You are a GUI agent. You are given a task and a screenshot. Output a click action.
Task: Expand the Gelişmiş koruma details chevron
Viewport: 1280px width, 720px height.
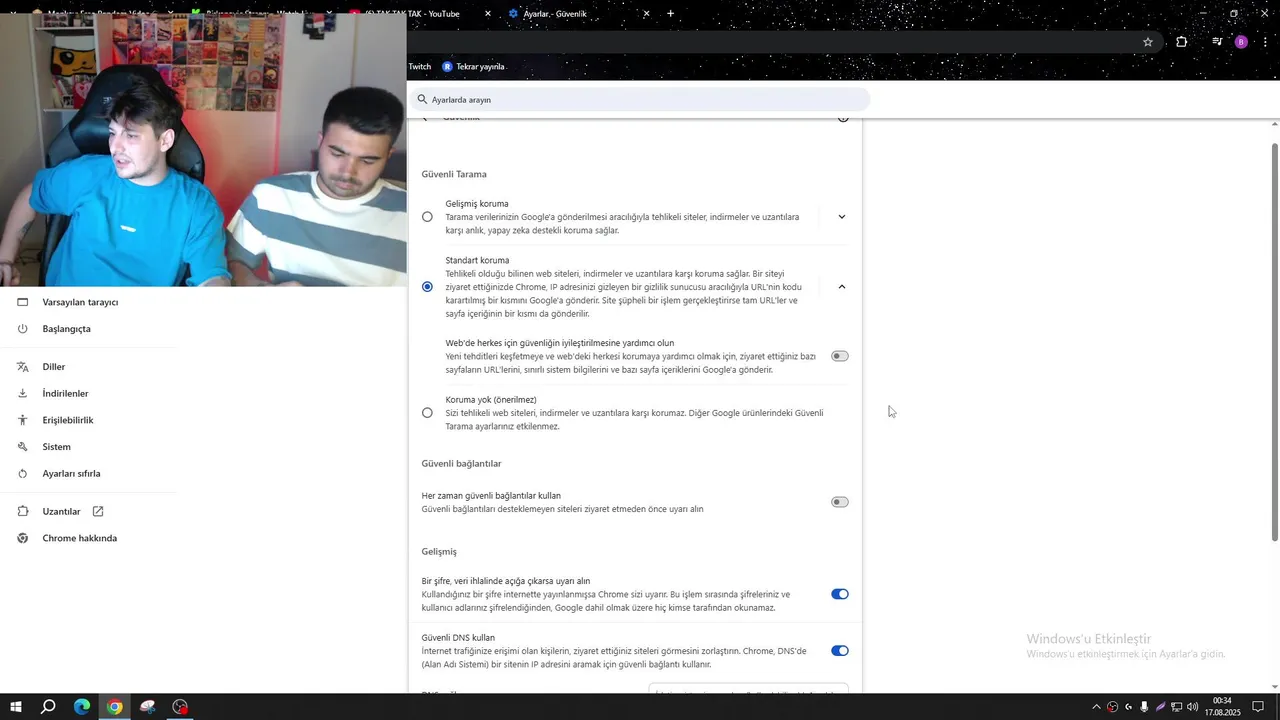[841, 217]
